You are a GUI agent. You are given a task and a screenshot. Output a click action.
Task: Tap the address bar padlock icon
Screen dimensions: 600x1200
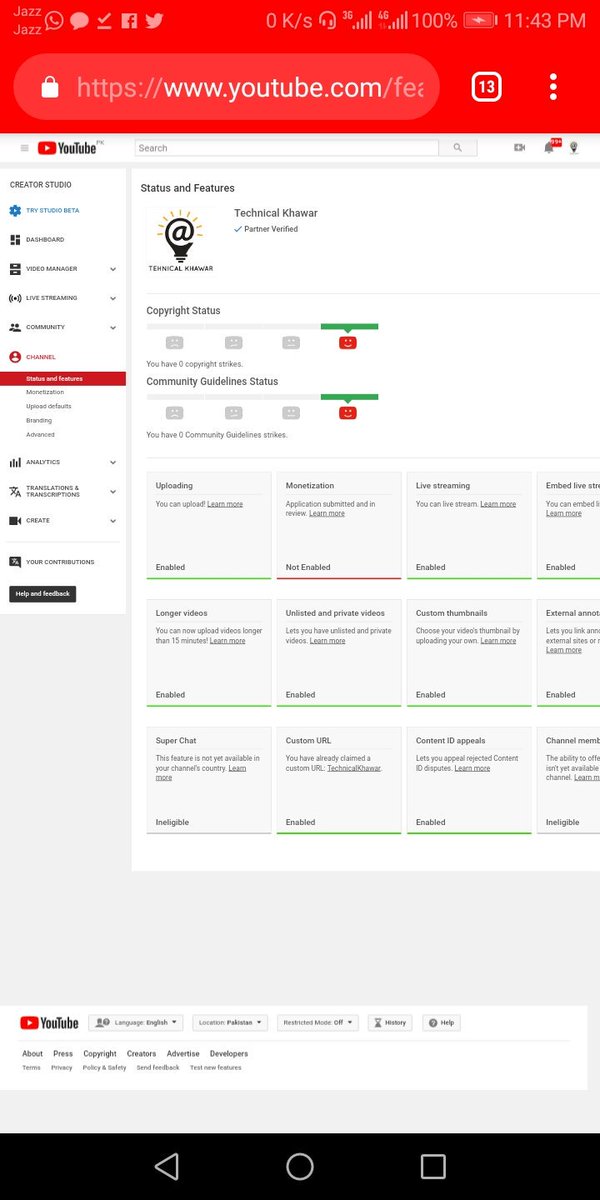coord(50,88)
